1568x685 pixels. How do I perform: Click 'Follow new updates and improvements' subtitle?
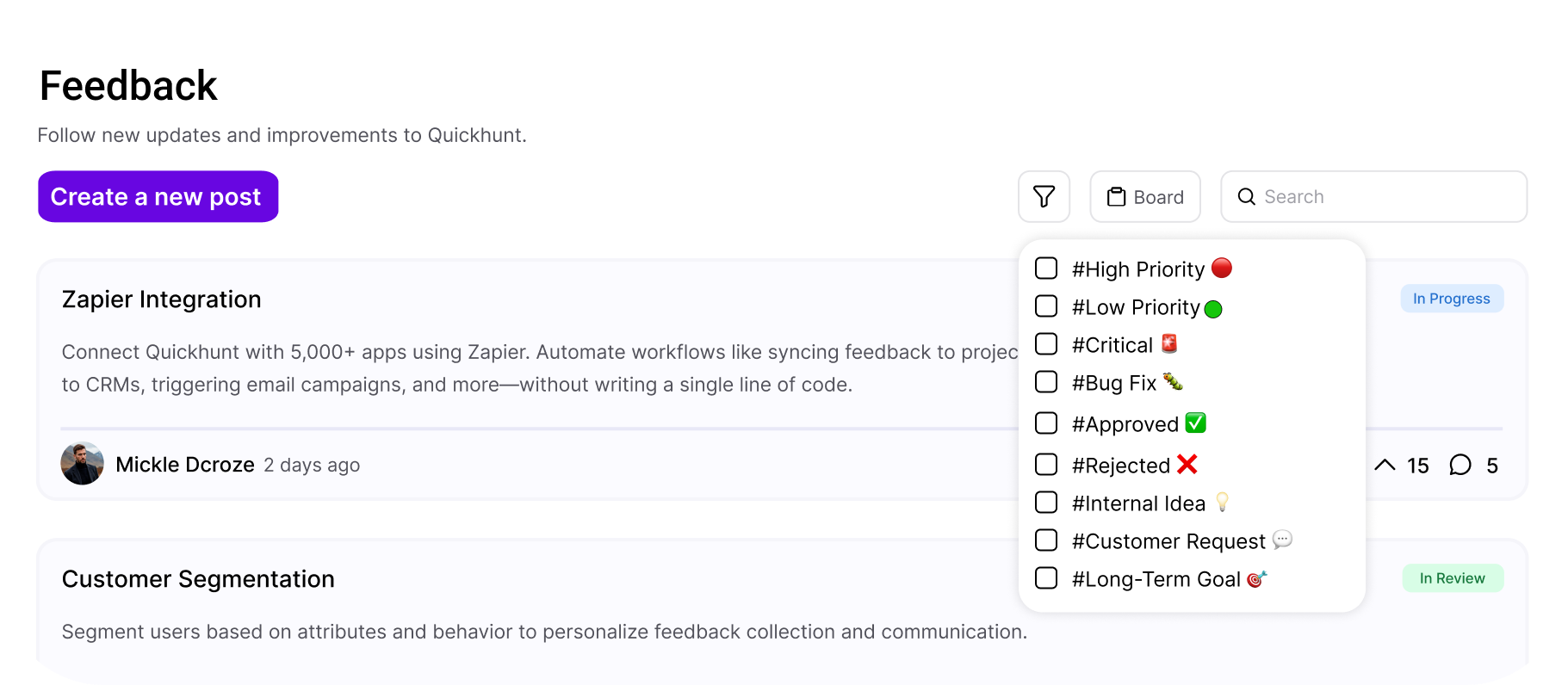(282, 135)
